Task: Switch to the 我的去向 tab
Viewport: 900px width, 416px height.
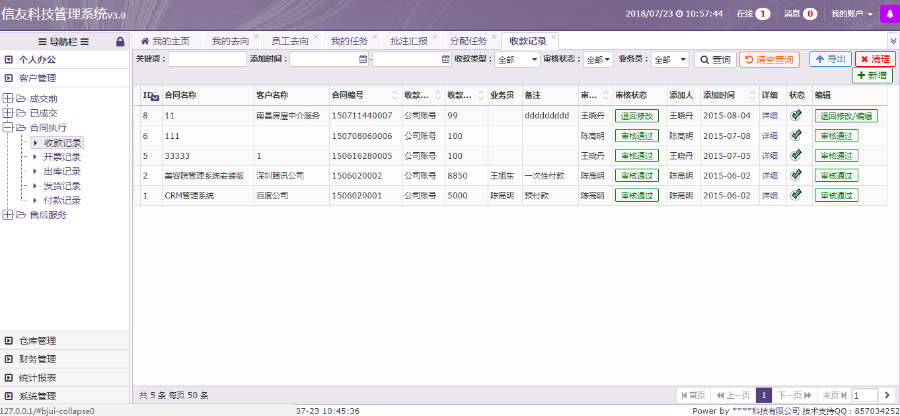Action: (x=230, y=41)
